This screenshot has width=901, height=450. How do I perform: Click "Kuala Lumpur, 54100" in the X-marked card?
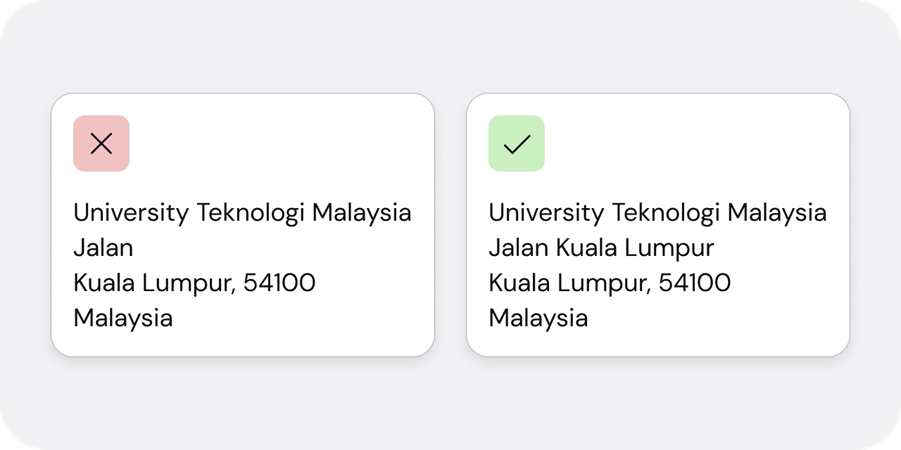[194, 283]
